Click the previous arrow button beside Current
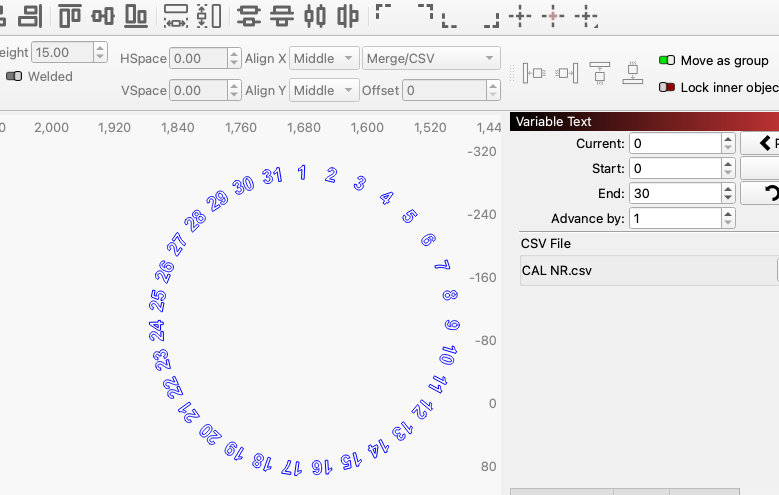779x495 pixels. click(x=766, y=143)
